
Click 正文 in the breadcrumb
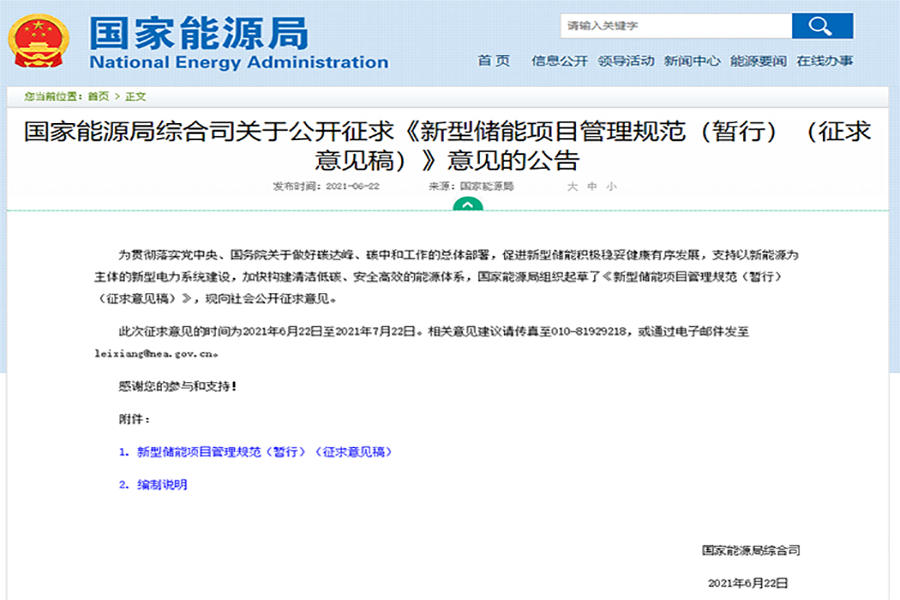[x=135, y=96]
